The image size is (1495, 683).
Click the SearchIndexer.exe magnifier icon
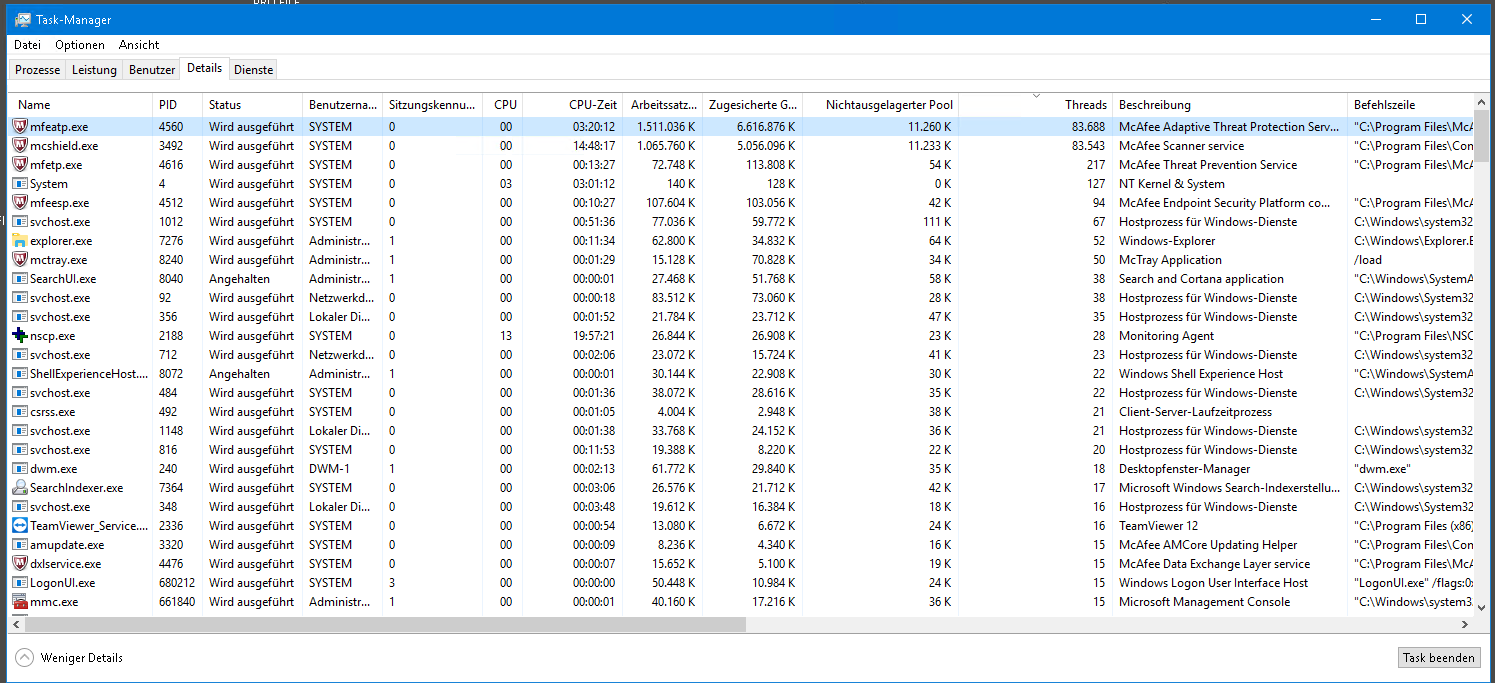(20, 488)
